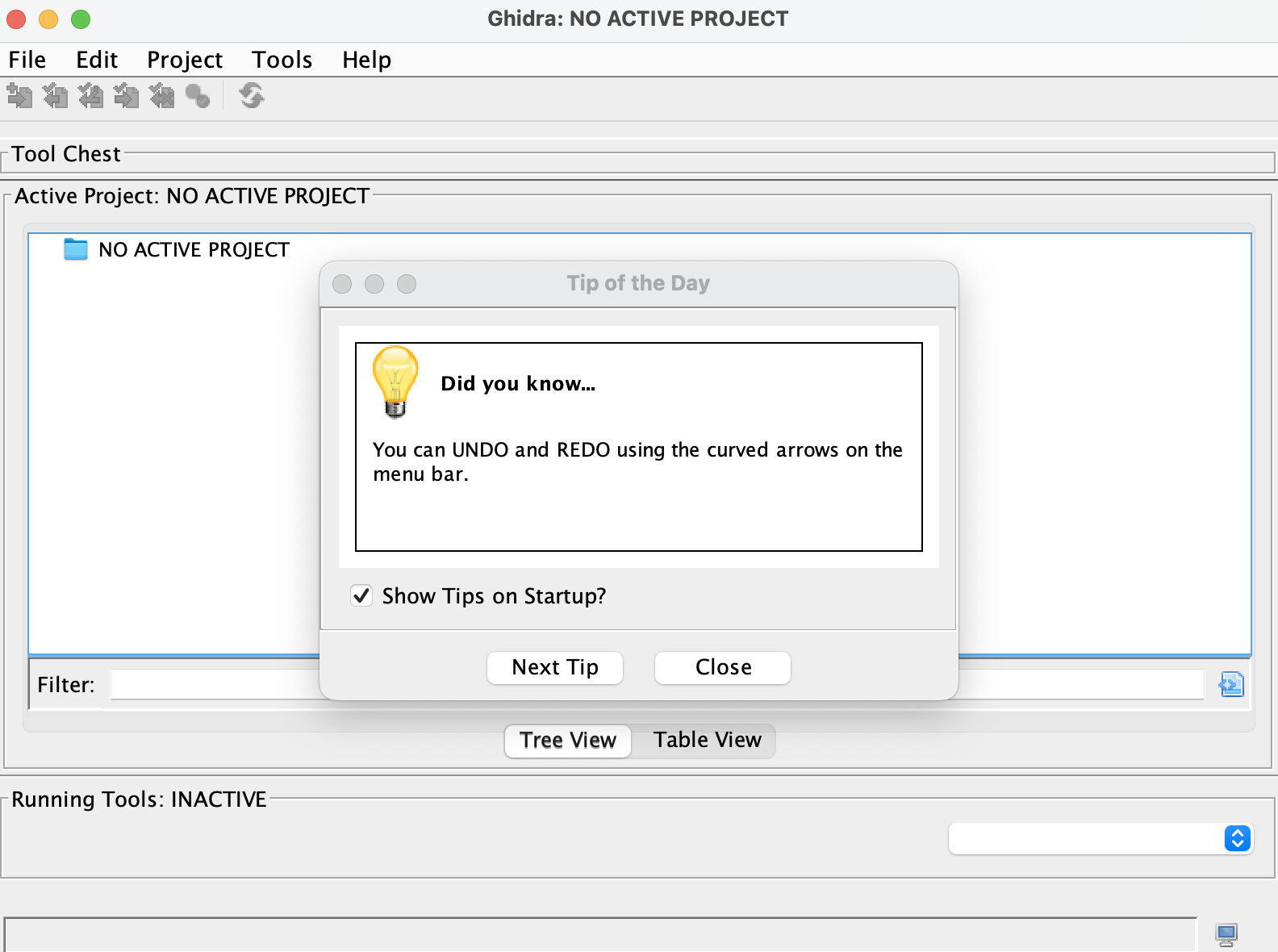Click the red close button of Ghidra window
1278x952 pixels.
click(x=16, y=19)
